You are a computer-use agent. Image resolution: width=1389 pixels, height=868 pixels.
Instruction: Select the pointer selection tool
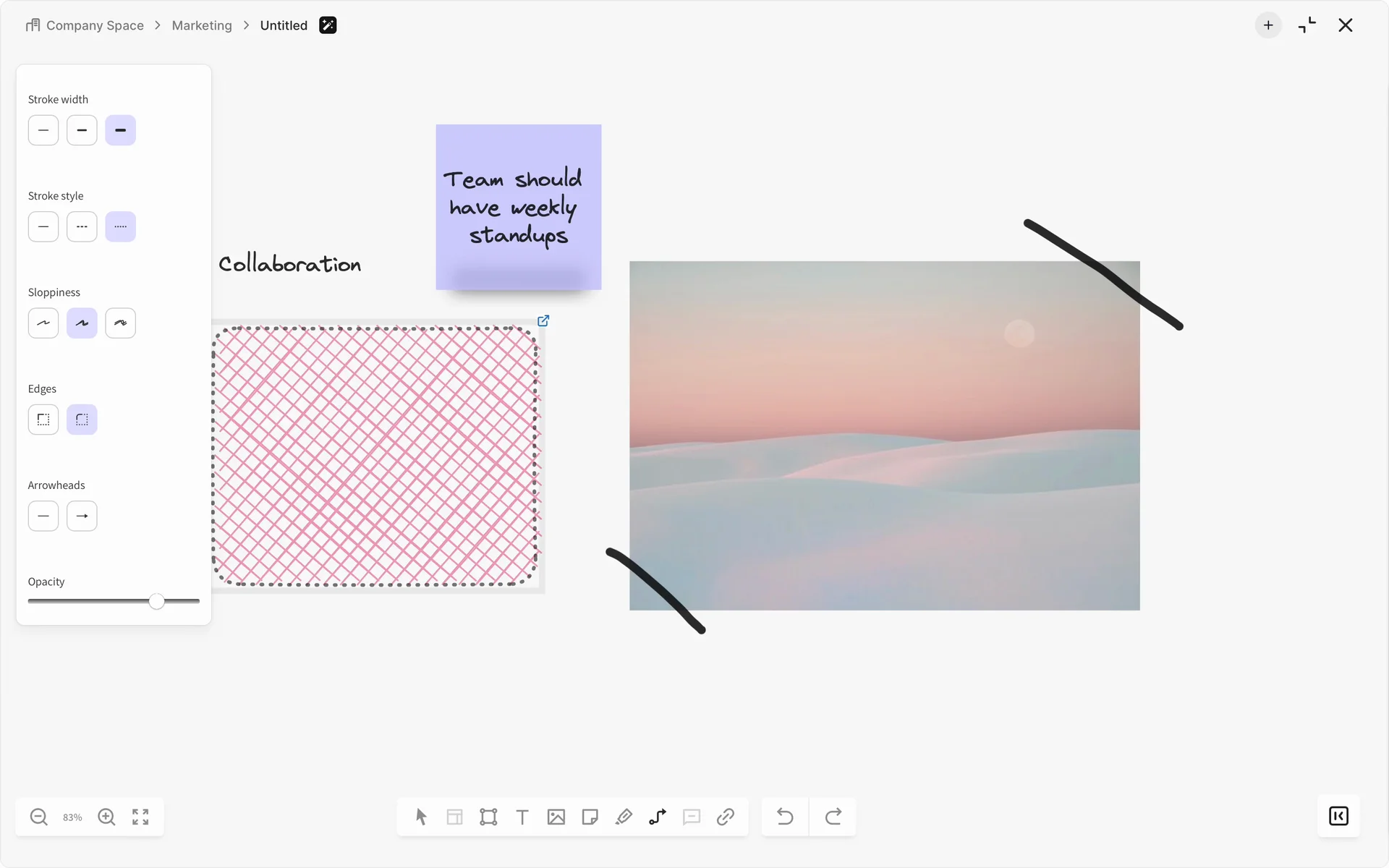click(421, 817)
